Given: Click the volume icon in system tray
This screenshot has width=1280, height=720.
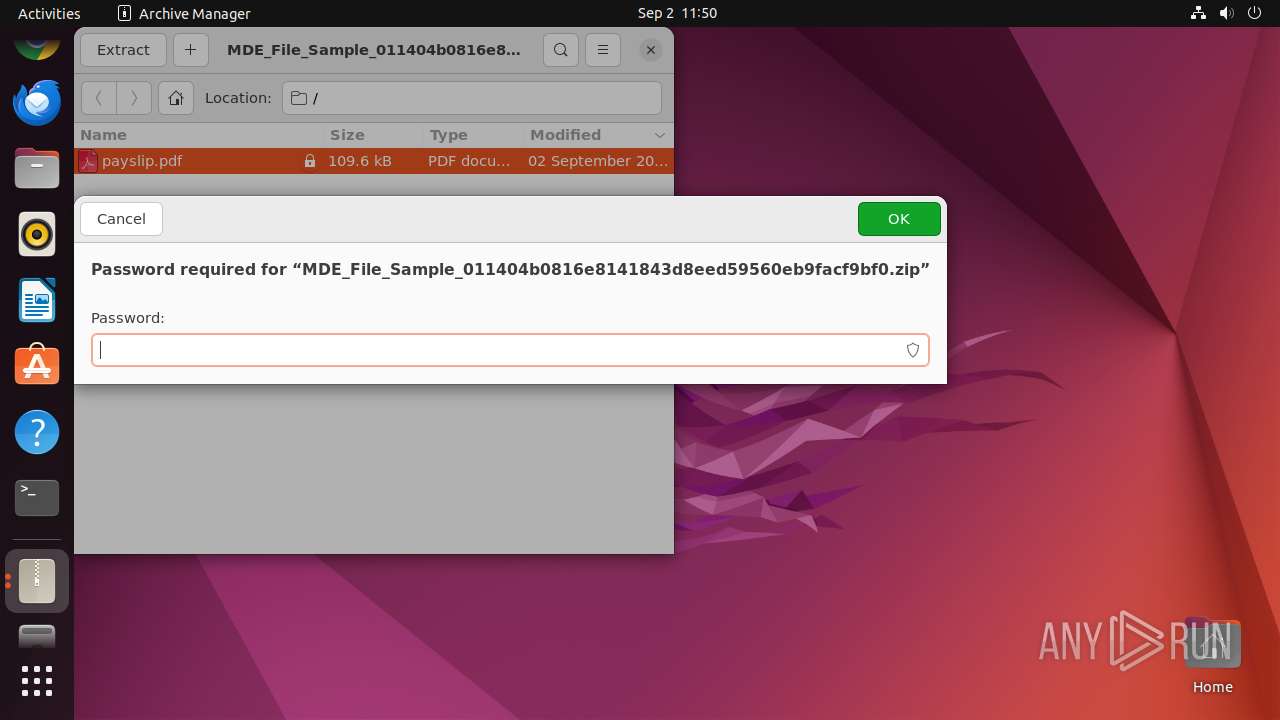Looking at the screenshot, I should coord(1227,13).
